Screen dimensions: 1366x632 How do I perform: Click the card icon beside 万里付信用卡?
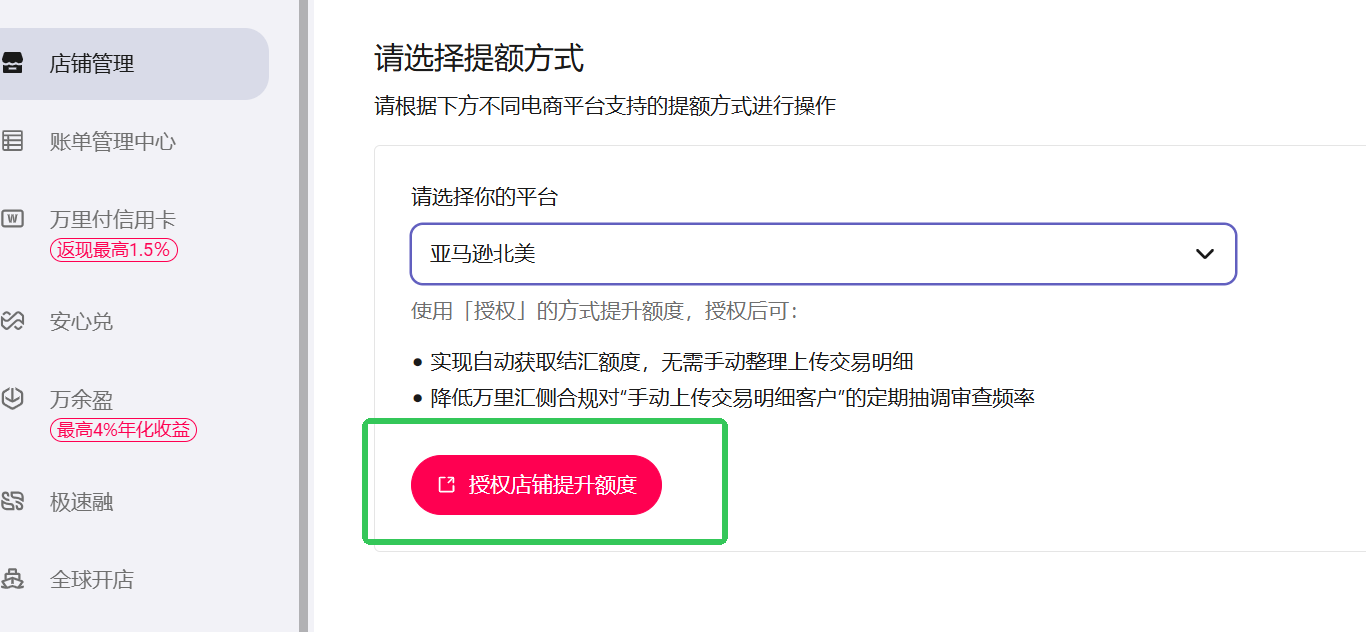click(x=12, y=219)
